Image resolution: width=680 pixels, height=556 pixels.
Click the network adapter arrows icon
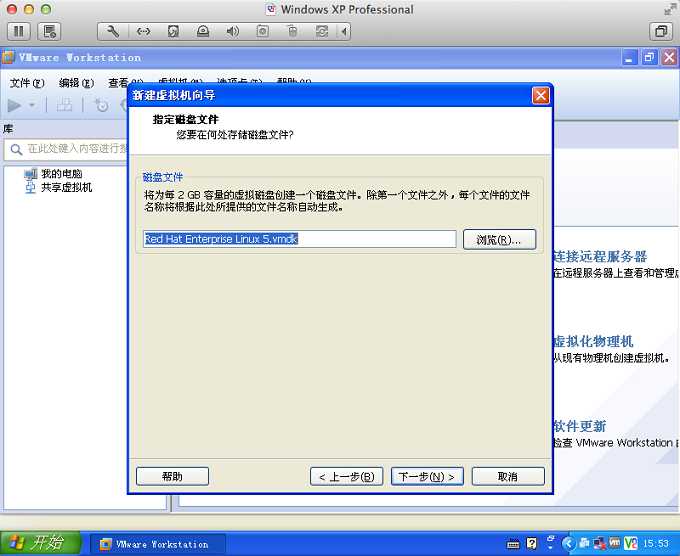pos(143,31)
